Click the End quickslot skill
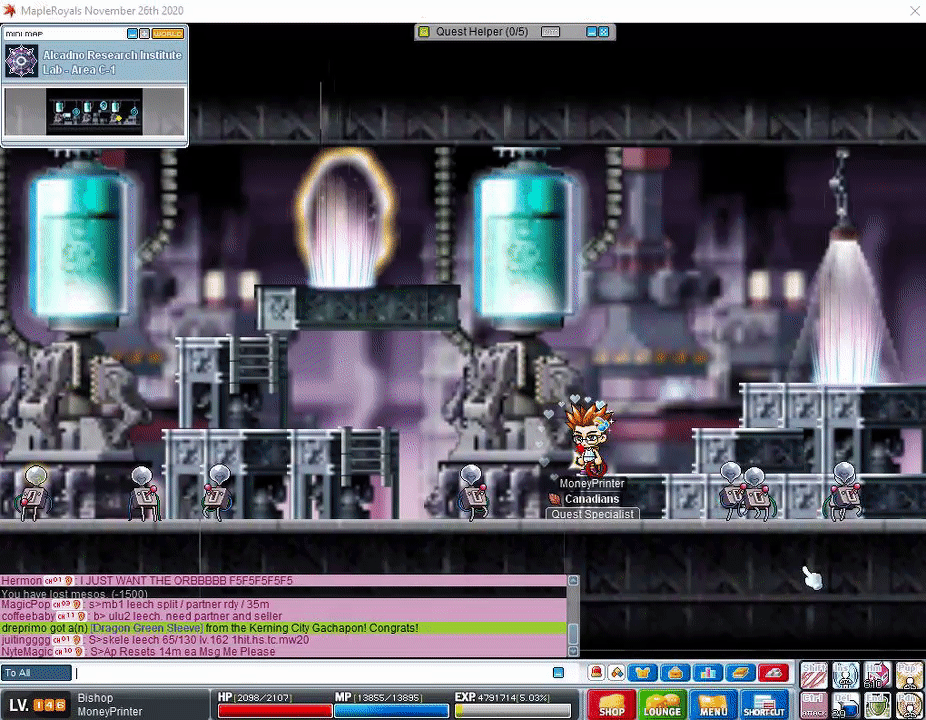926x720 pixels. click(878, 705)
